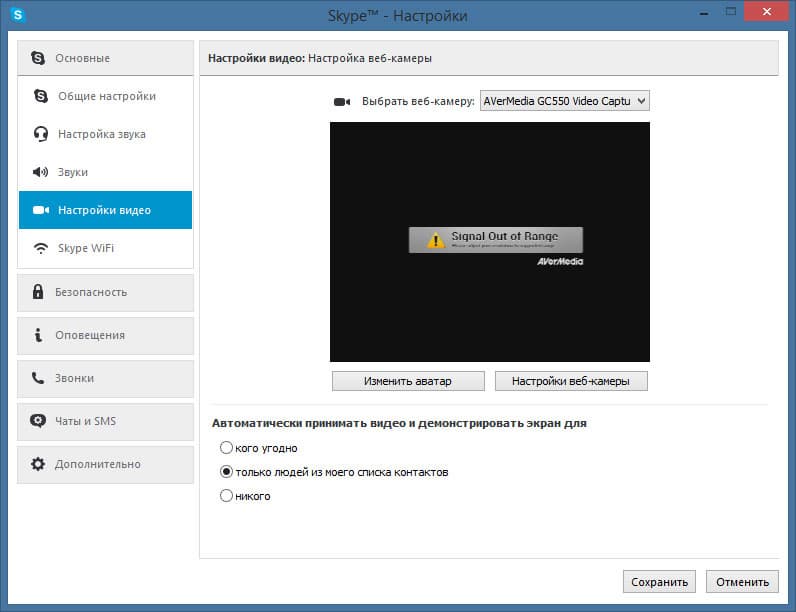Click the phone handset icon beside Звонки
This screenshot has height=612, width=796.
38,378
